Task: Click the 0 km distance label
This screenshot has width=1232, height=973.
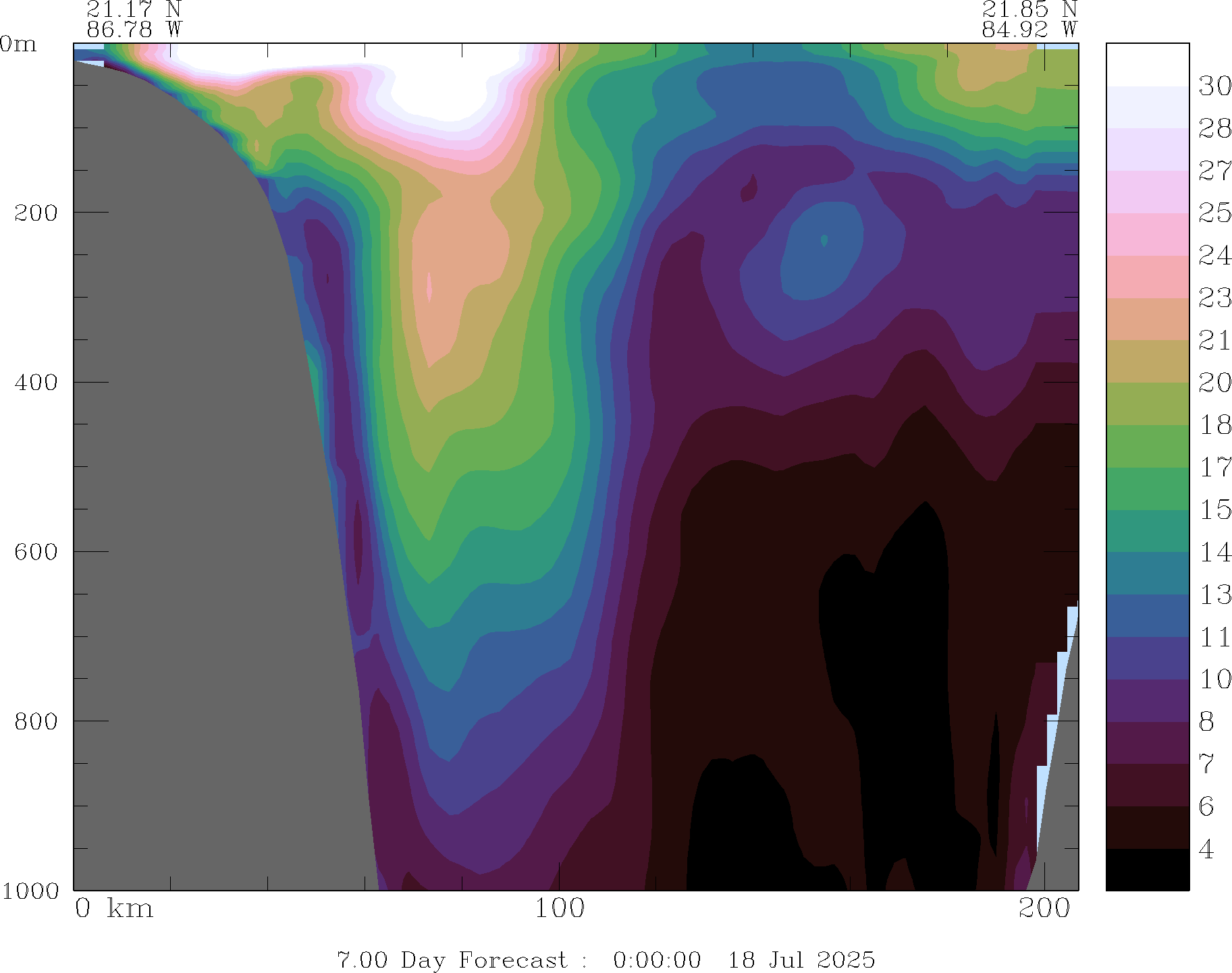Action: coord(114,909)
